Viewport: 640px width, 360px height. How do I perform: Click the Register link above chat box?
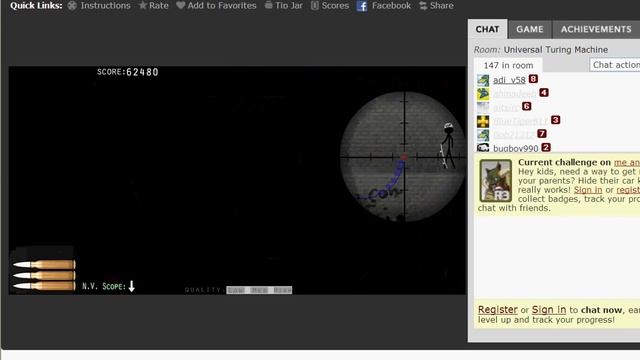(x=498, y=310)
